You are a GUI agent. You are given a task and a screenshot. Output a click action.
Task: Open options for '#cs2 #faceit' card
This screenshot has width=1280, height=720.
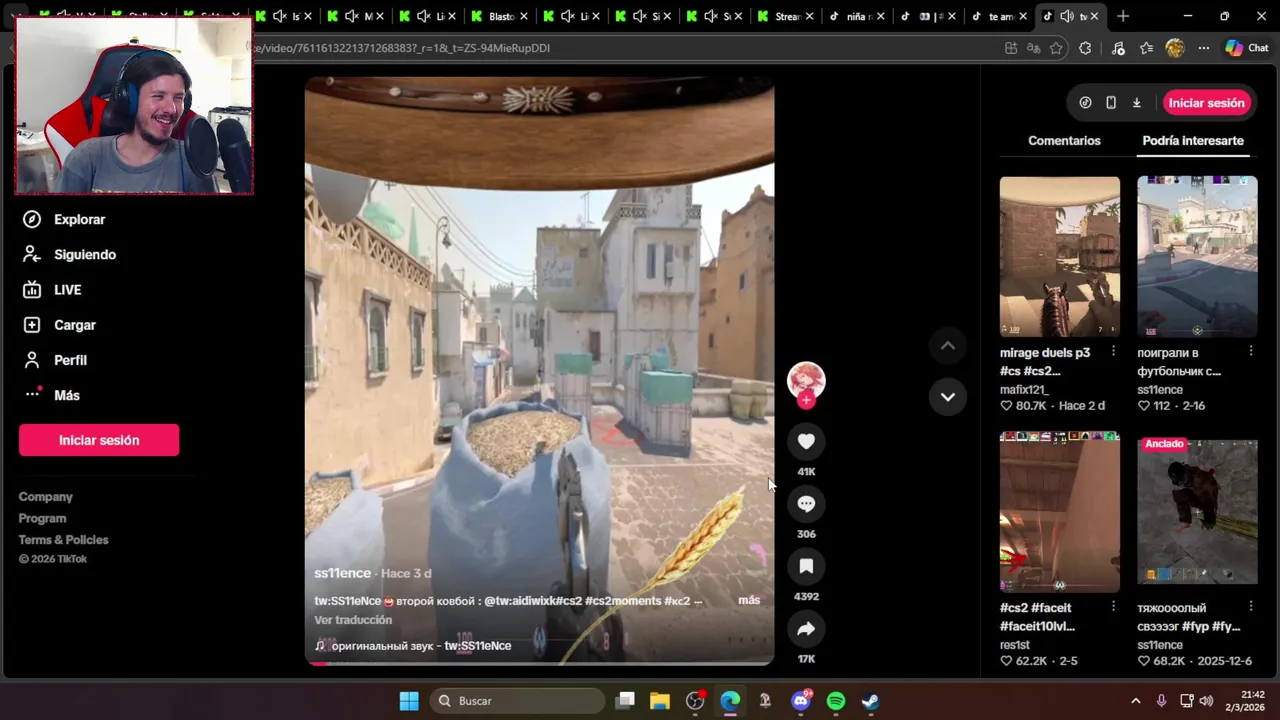(1113, 606)
